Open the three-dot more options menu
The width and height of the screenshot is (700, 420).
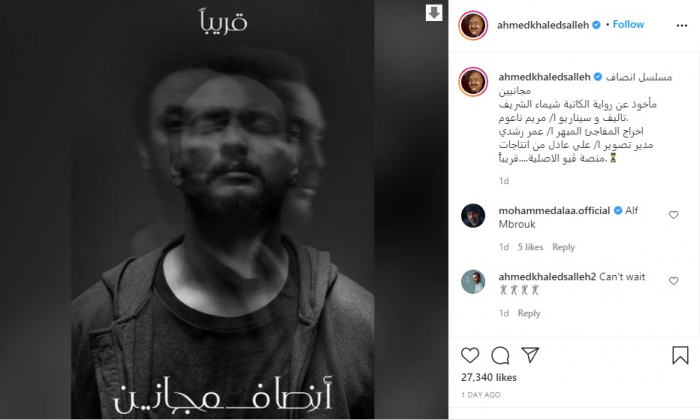pyautogui.click(x=682, y=25)
